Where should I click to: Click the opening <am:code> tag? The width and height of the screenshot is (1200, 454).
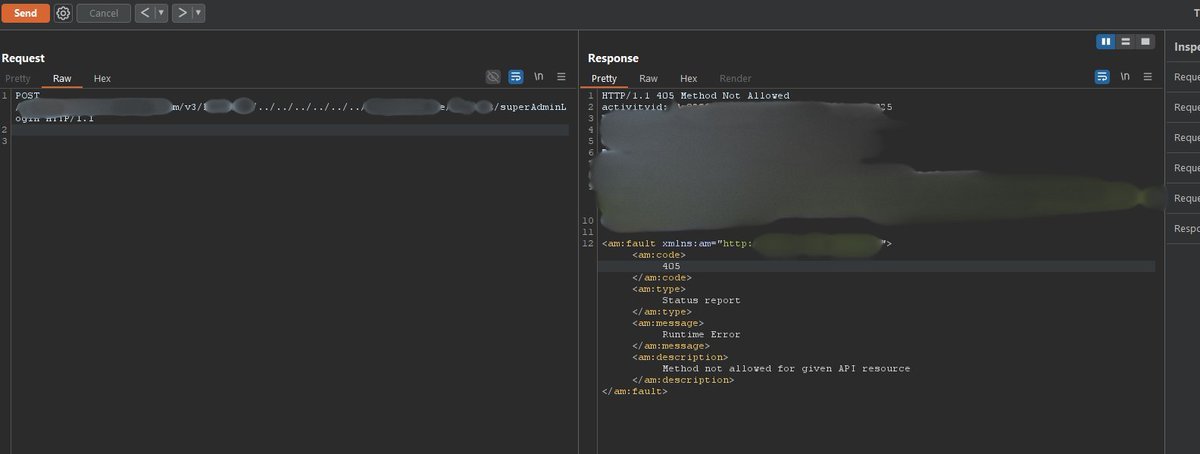tap(659, 255)
